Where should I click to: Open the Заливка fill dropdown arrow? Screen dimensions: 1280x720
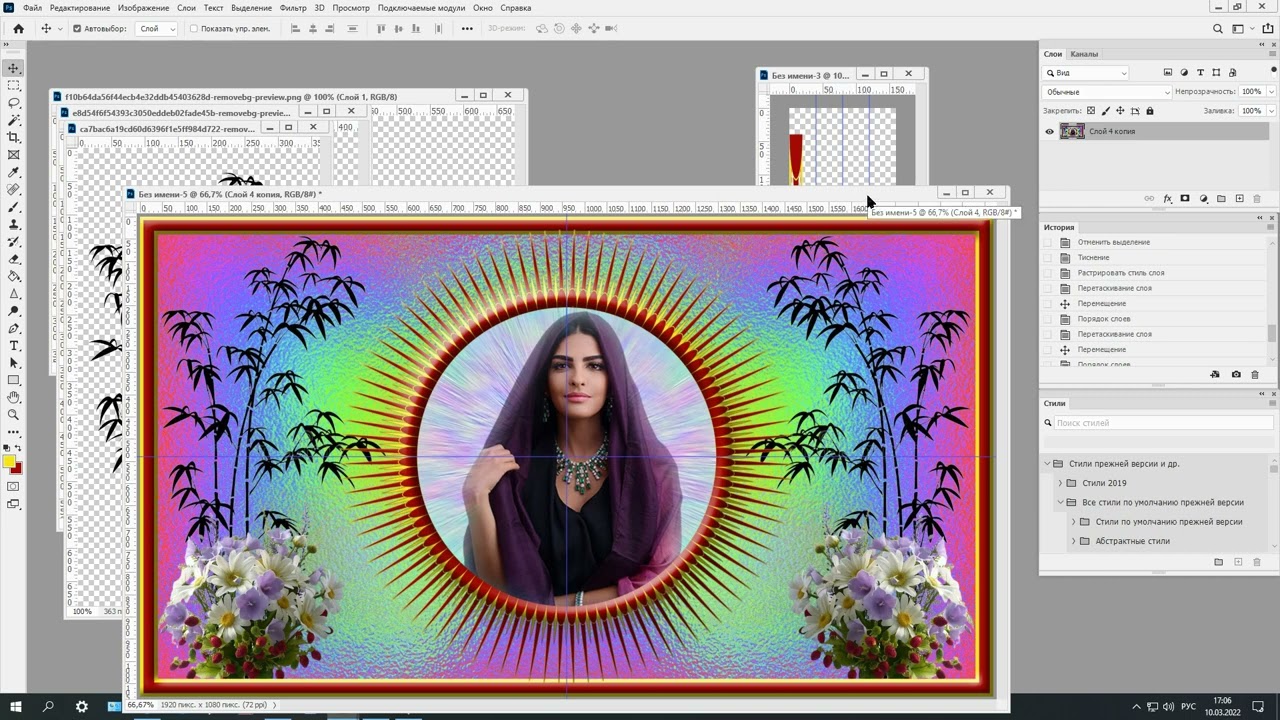pos(1271,111)
